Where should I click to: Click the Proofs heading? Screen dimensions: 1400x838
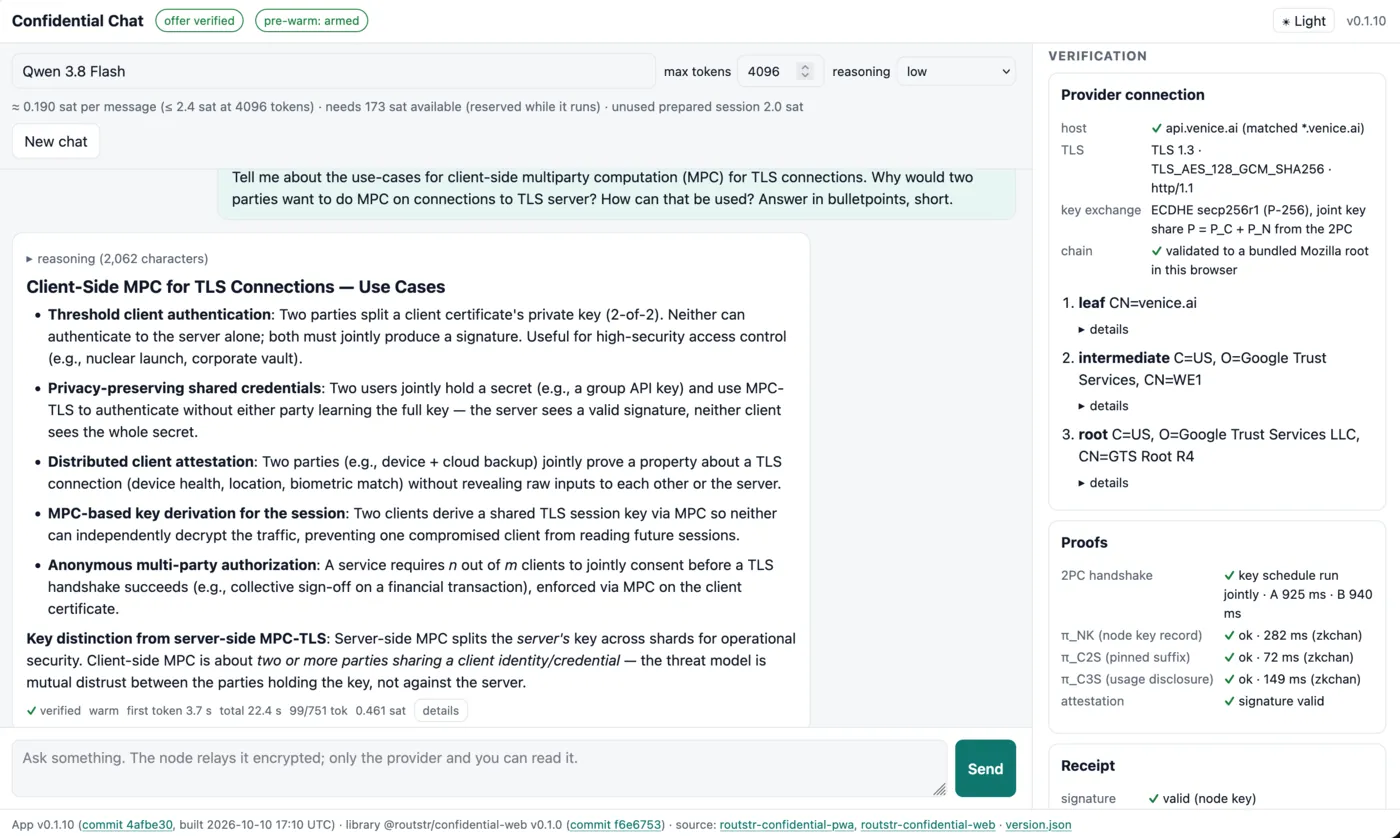pyautogui.click(x=1084, y=543)
